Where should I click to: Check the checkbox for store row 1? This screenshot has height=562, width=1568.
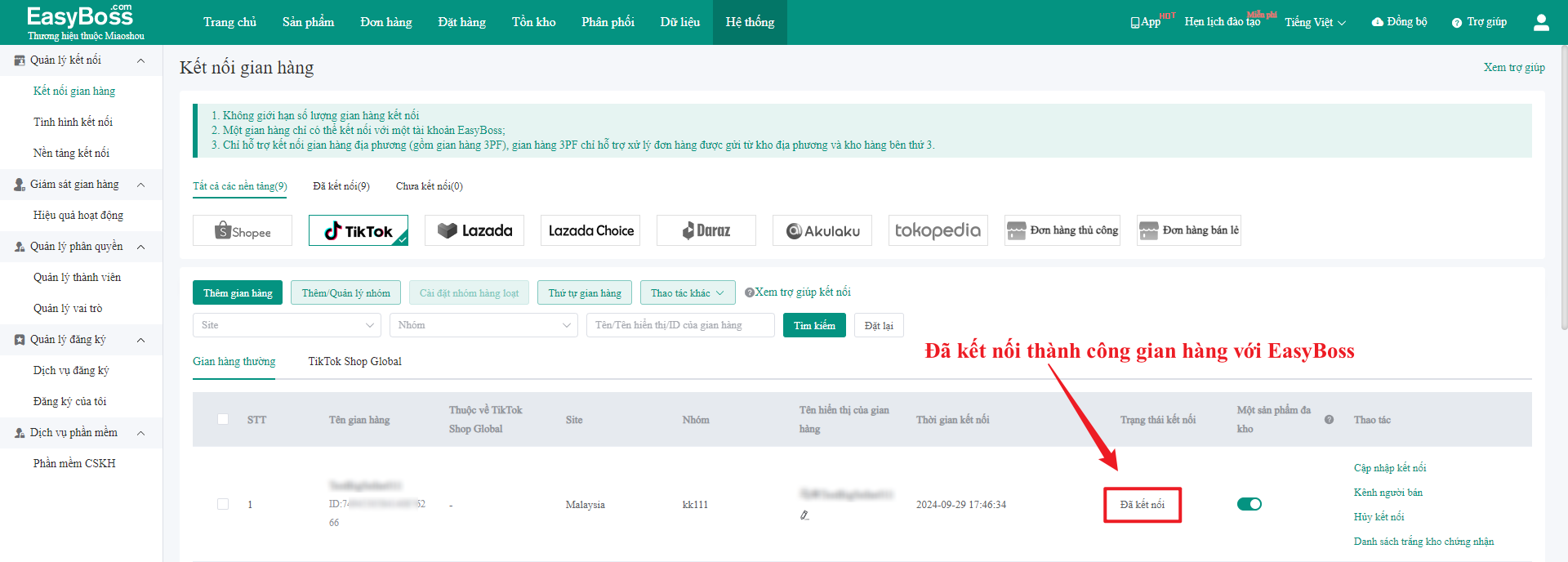223,504
